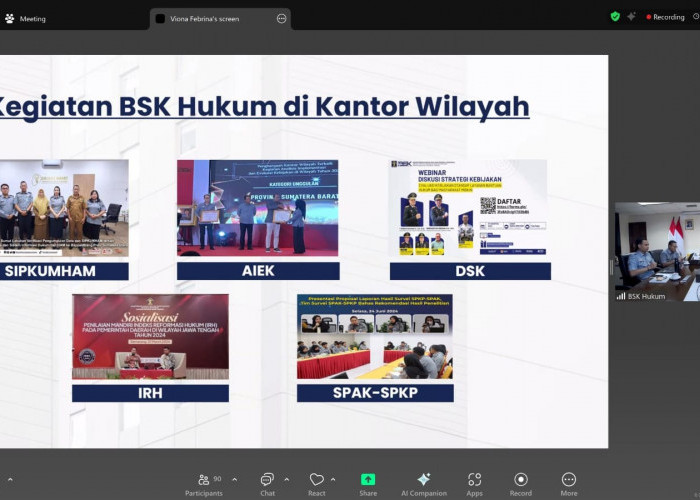This screenshot has width=700, height=500.
Task: Click the slide title Kegiatan BSK Hukum
Action: pos(265,107)
